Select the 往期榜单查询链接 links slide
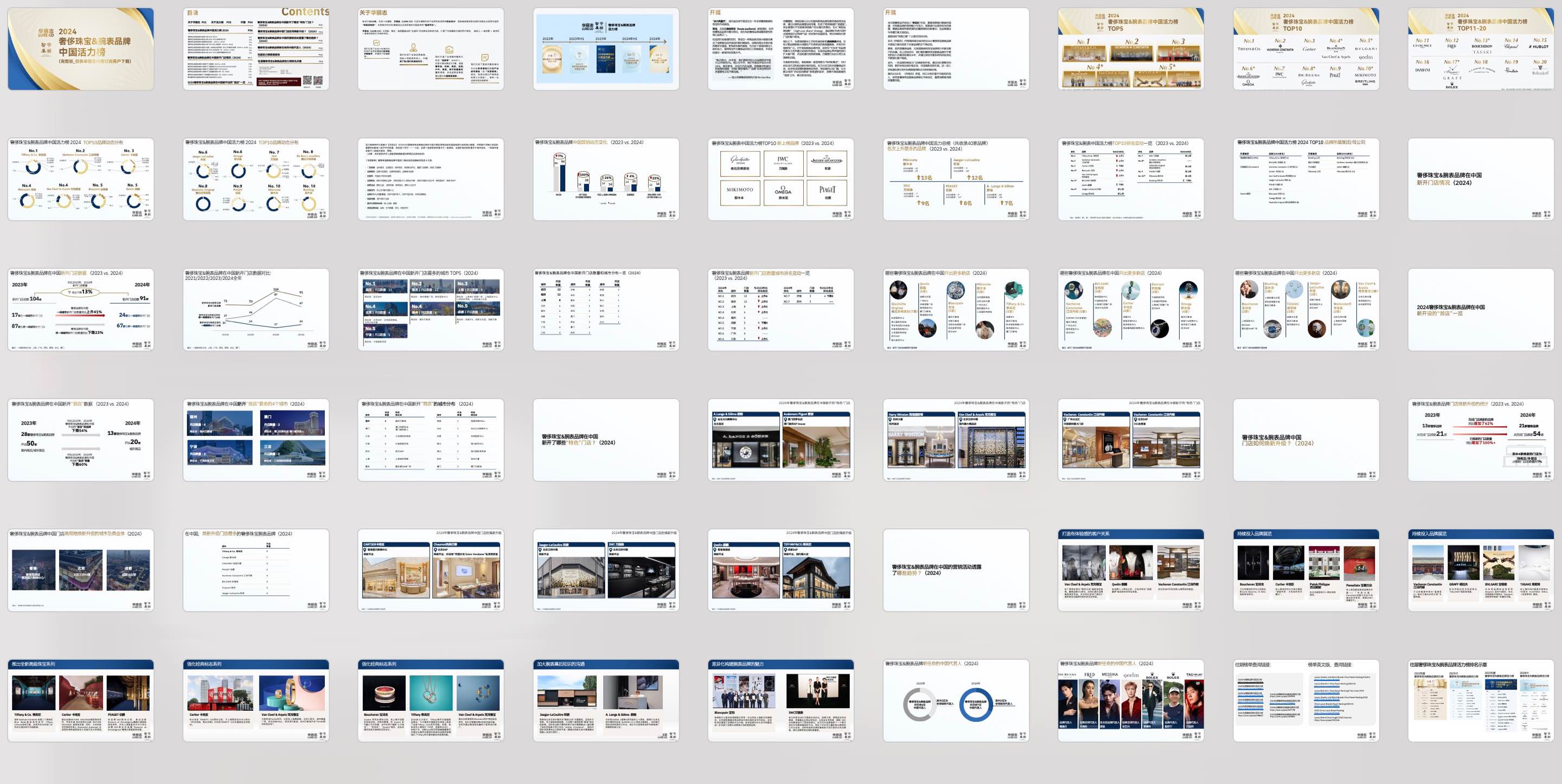The width and height of the screenshot is (1562, 784). coord(1305,701)
